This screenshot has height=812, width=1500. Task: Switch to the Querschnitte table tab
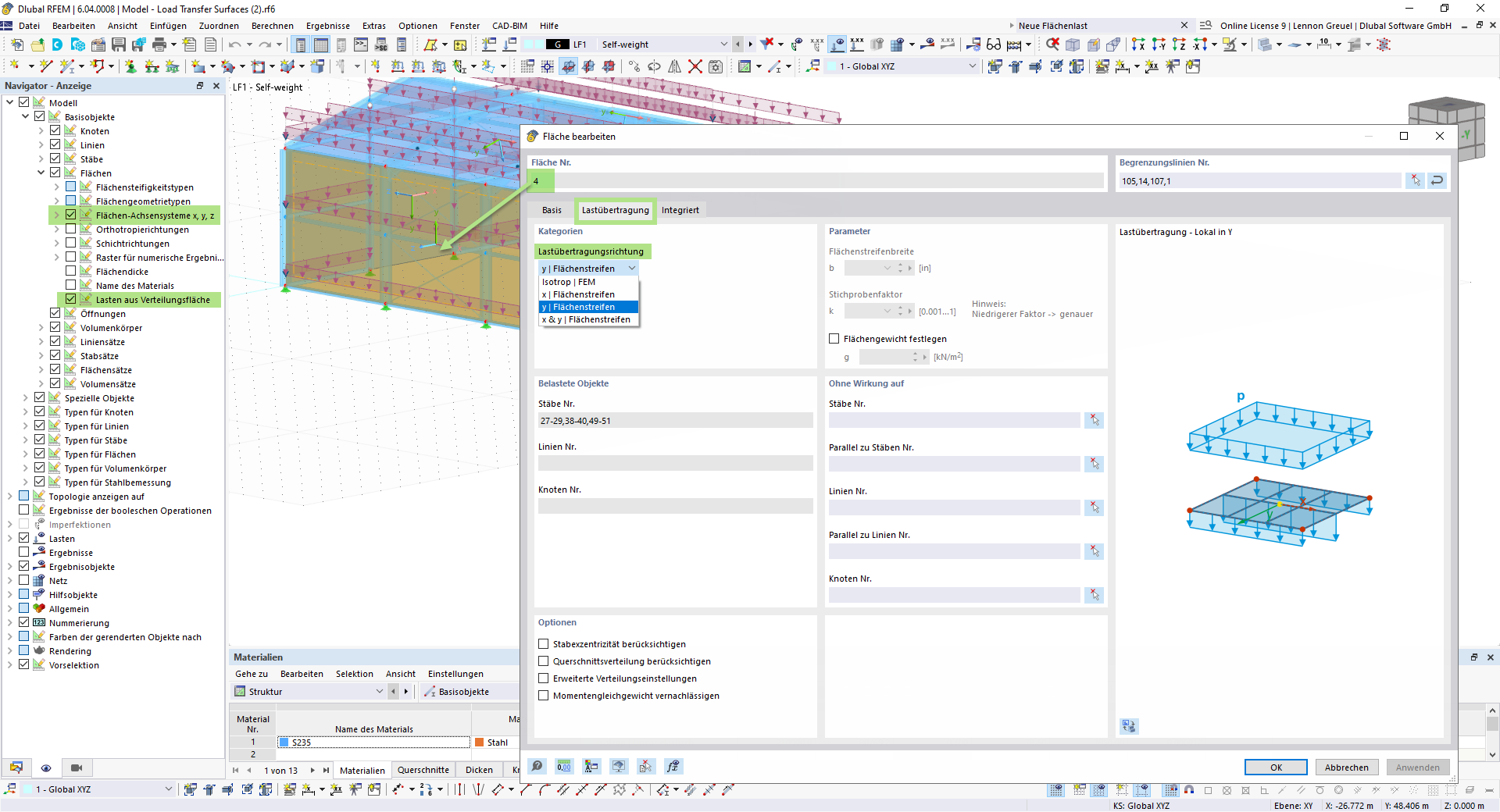423,770
